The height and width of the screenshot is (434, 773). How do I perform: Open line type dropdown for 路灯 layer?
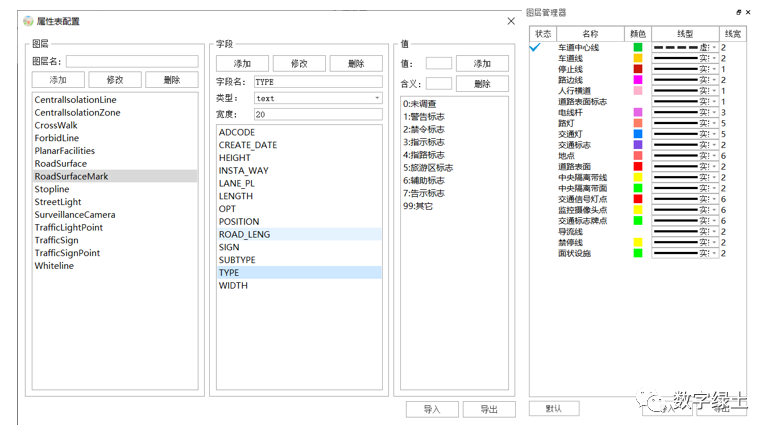point(713,123)
